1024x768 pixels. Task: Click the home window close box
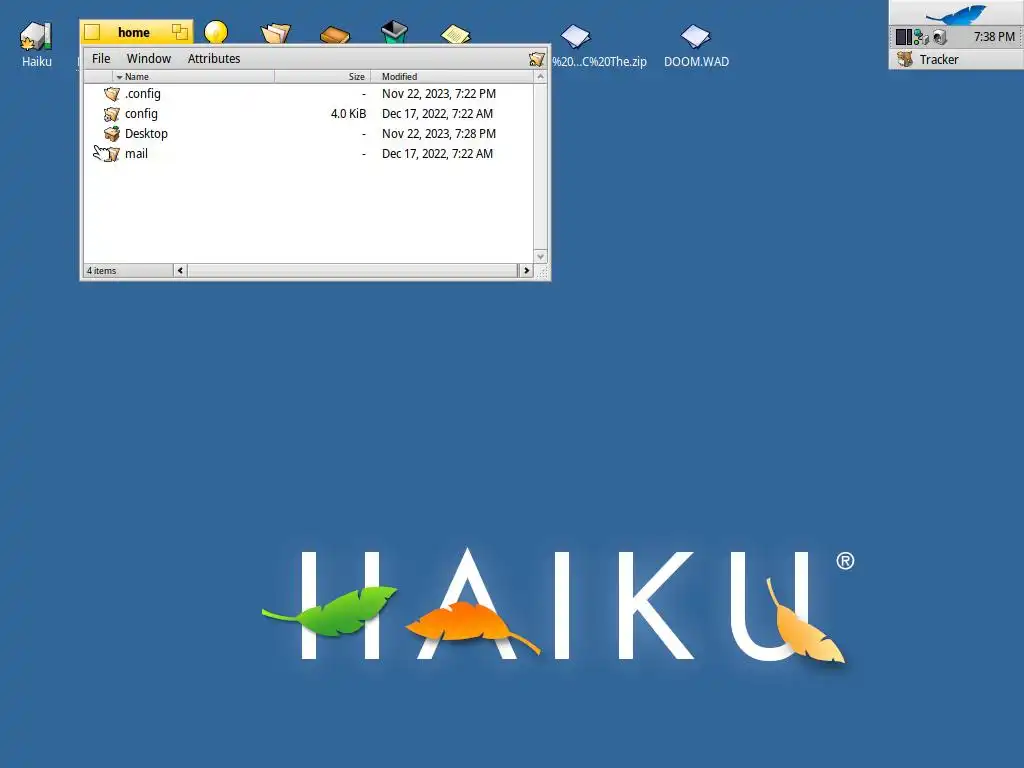click(x=92, y=32)
